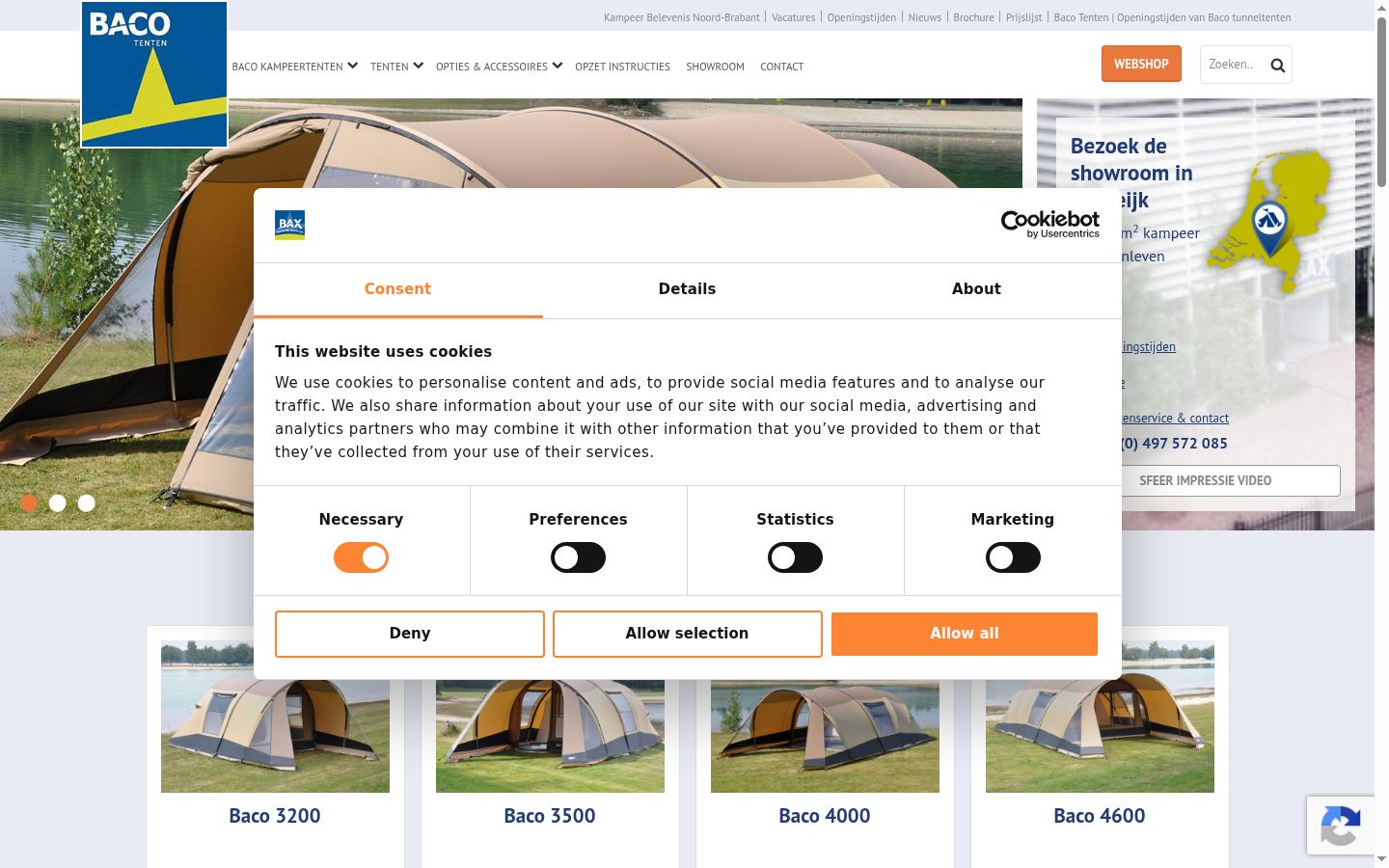Screen dimensions: 1389x868
Task: Open the Brochure link
Action: 973,17
